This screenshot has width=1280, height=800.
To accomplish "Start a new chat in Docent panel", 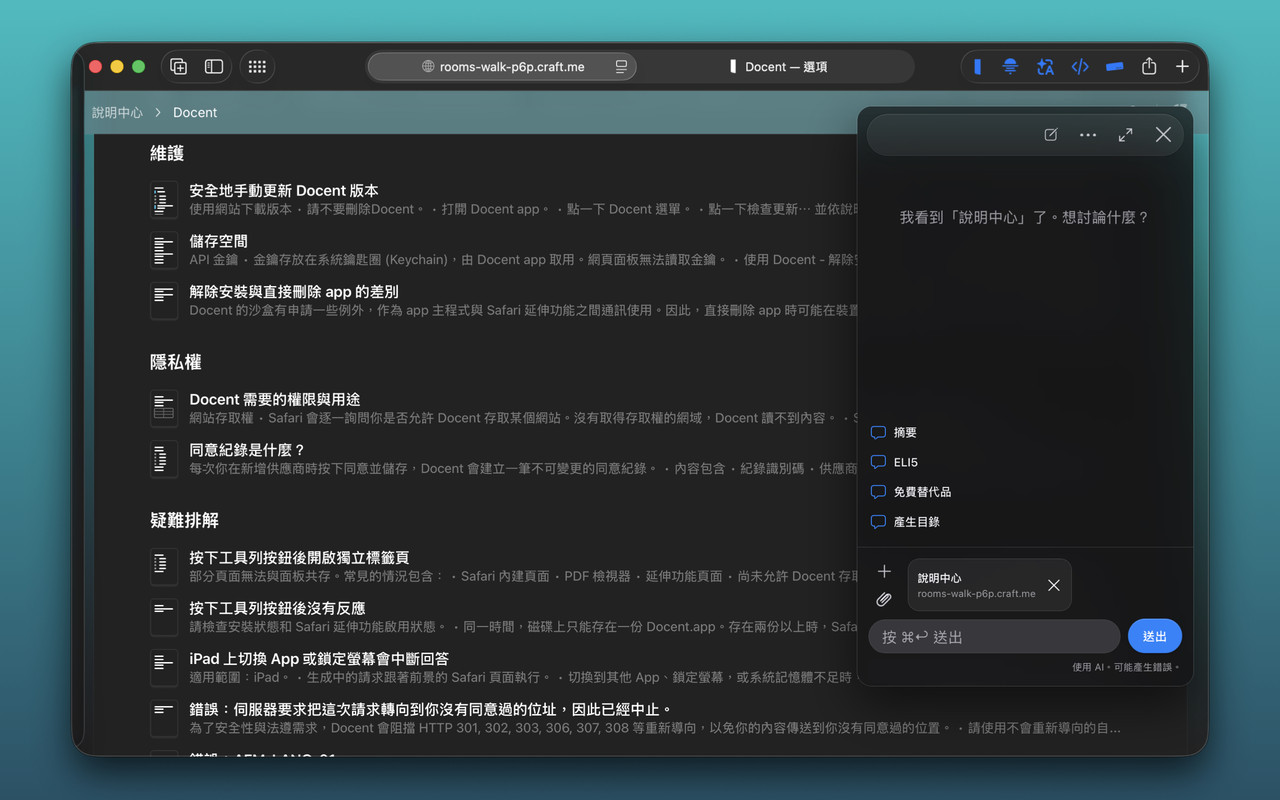I will tap(1051, 135).
